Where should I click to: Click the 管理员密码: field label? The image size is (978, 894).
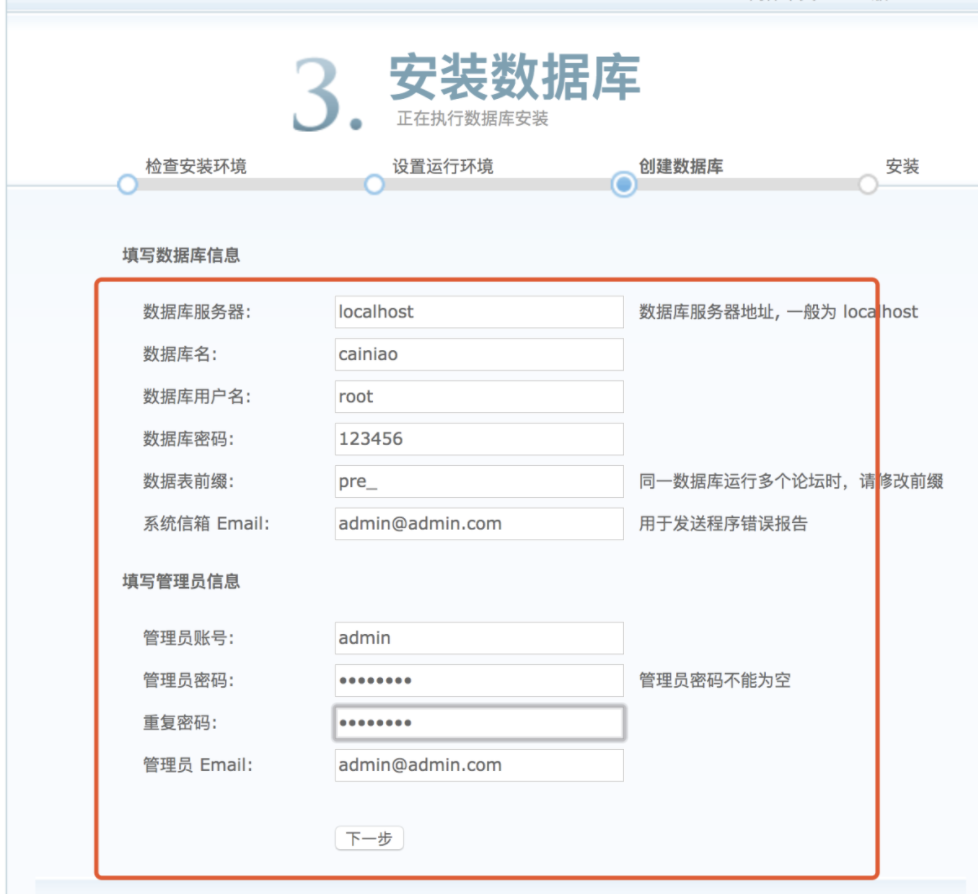tap(188, 681)
